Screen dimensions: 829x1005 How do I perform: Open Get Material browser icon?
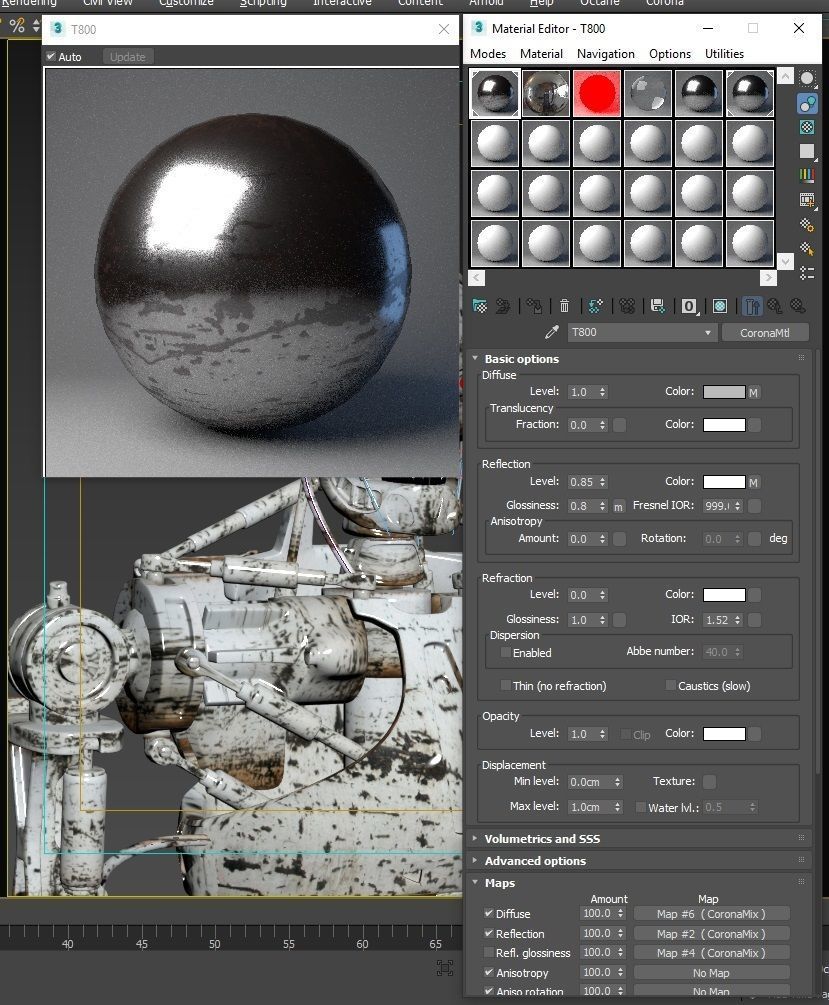click(x=480, y=306)
